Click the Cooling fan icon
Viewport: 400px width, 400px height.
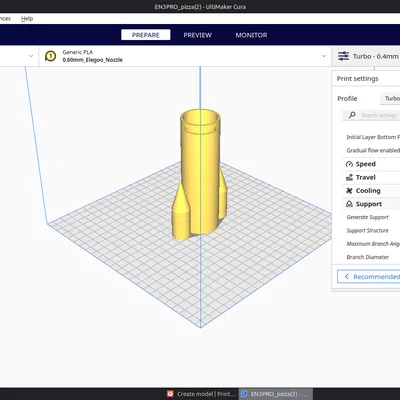click(x=349, y=191)
